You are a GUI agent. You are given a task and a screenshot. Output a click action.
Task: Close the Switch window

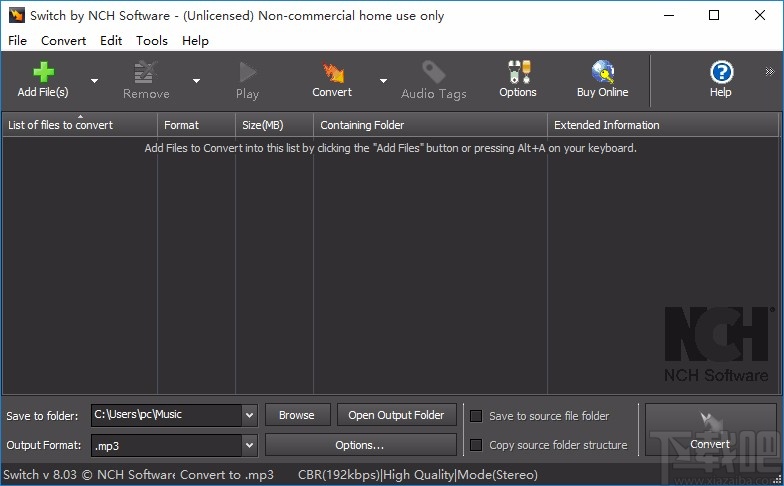click(760, 16)
